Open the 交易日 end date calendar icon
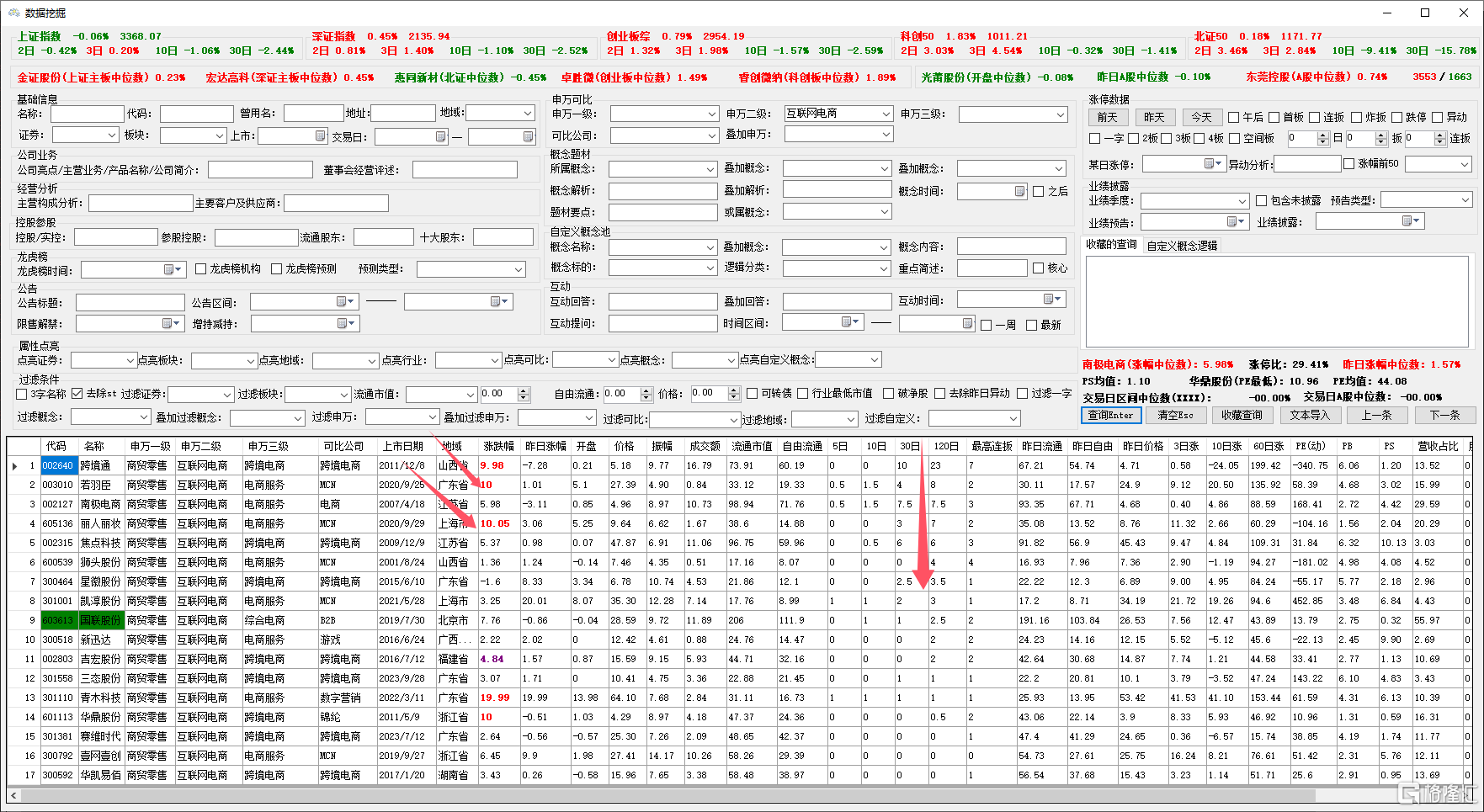1484x812 pixels. pos(528,136)
